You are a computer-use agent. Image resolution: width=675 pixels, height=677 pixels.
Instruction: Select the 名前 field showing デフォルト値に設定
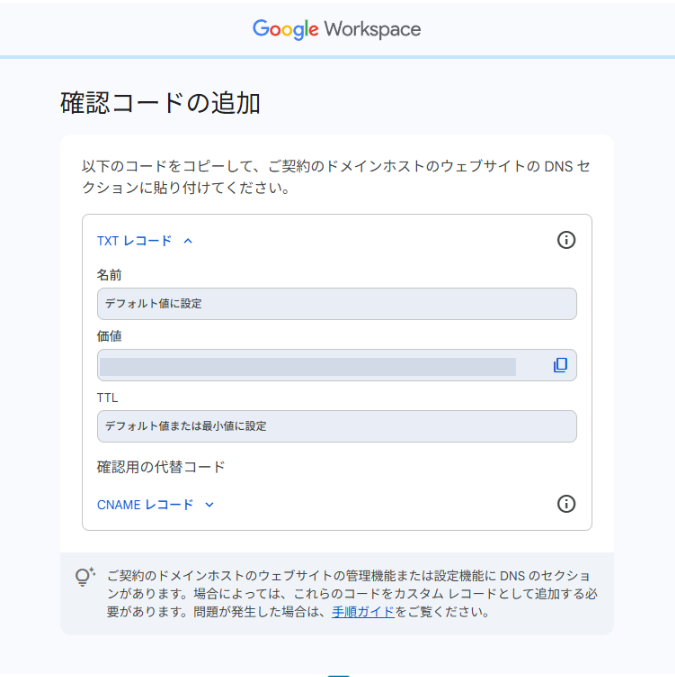[336, 303]
